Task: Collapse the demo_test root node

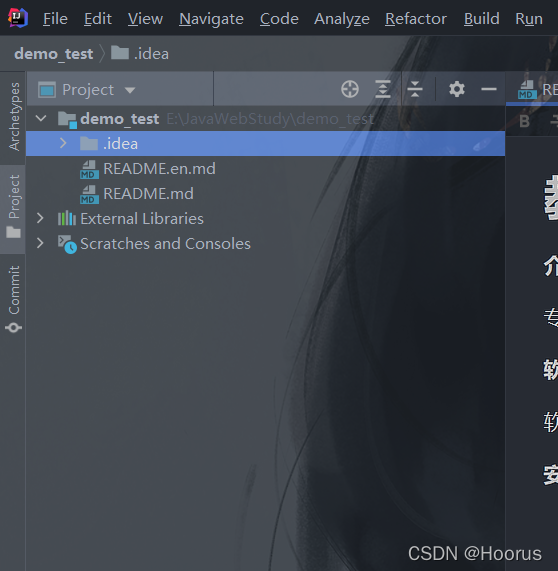Action: coord(41,118)
